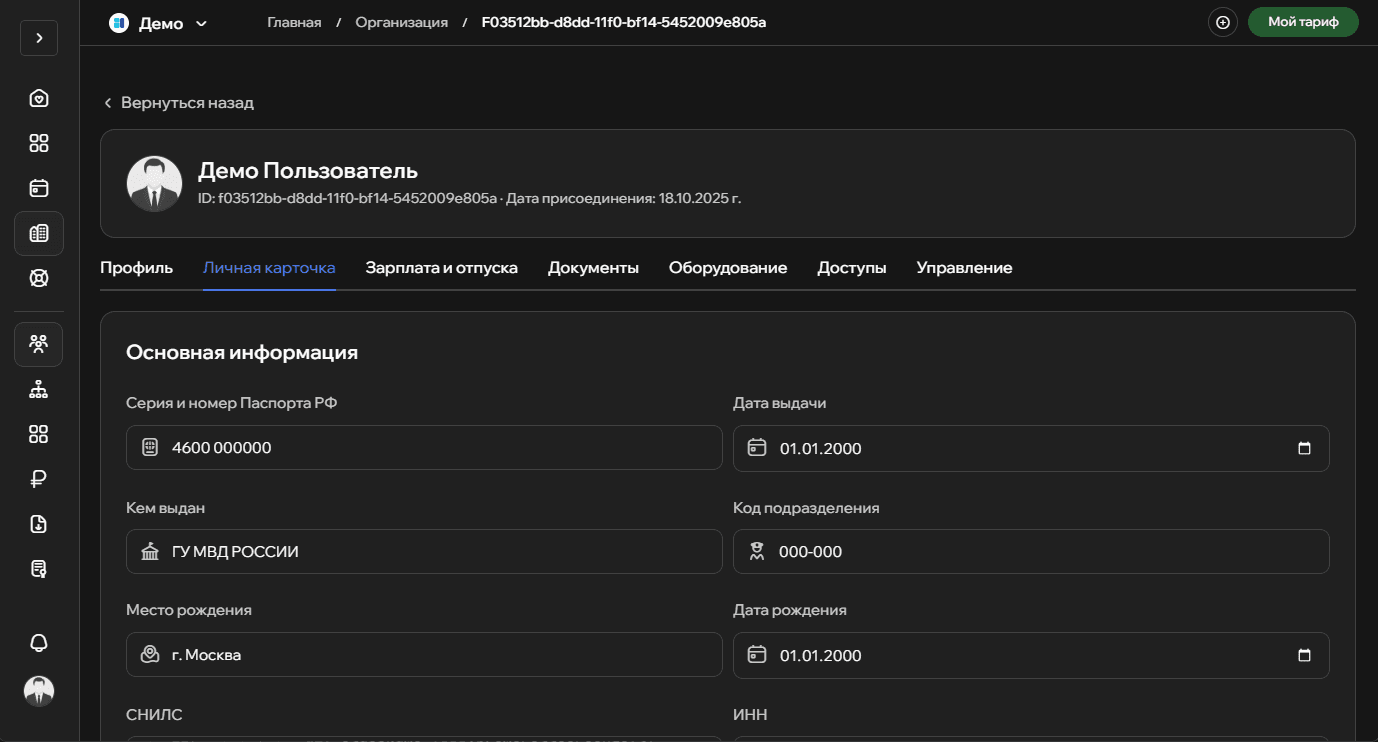The width and height of the screenshot is (1378, 742).
Task: Switch to the Доступы tab
Action: (x=852, y=268)
